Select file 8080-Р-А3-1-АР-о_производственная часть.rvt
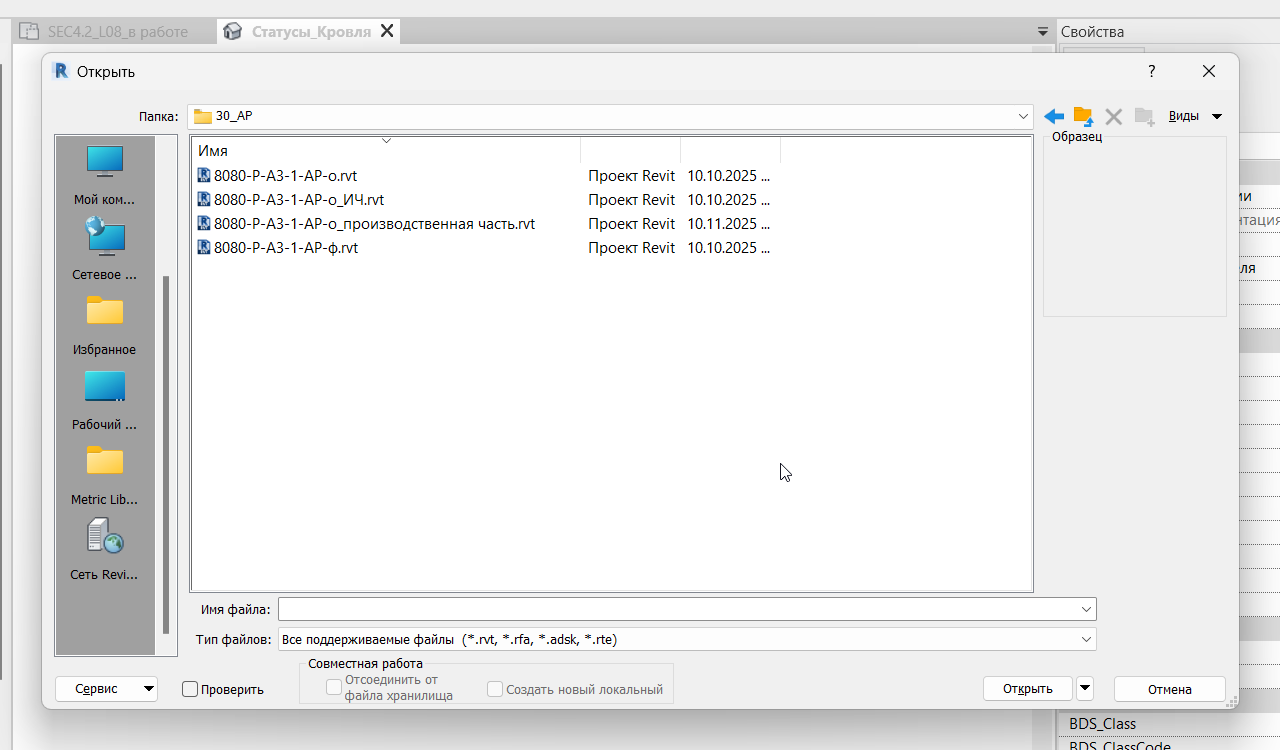 coord(374,224)
